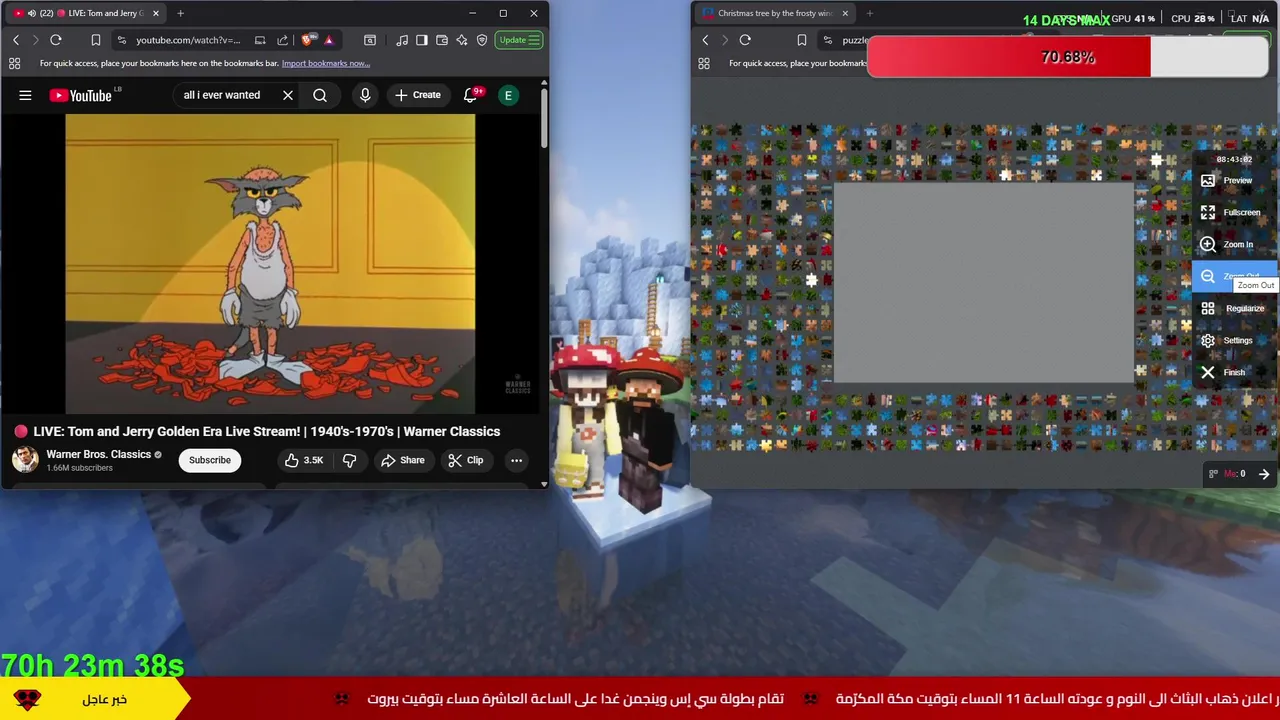Open apps grid icon on YouTube window bookmarks bar
The height and width of the screenshot is (720, 1280).
pos(14,63)
